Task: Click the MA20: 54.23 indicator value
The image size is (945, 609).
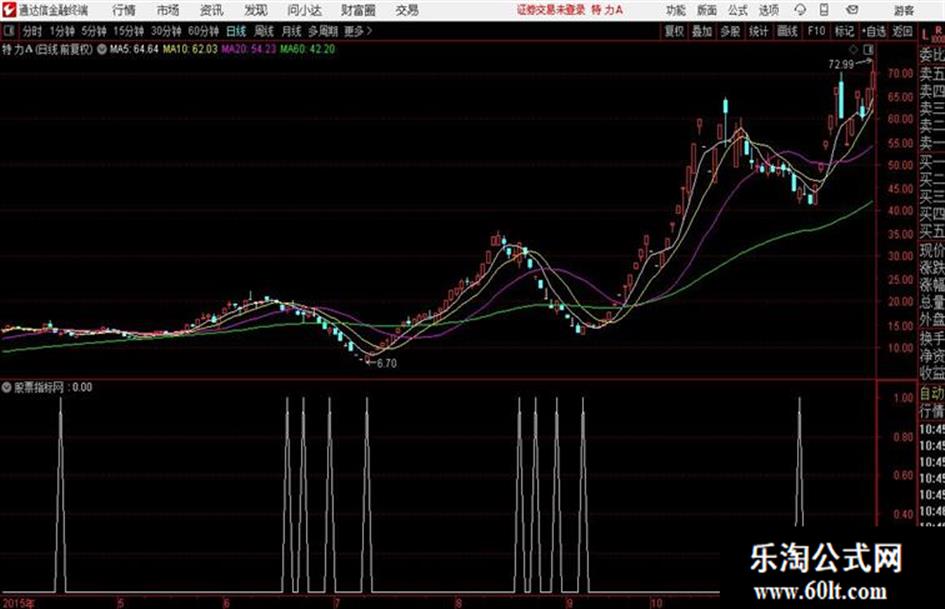Action: 249,49
